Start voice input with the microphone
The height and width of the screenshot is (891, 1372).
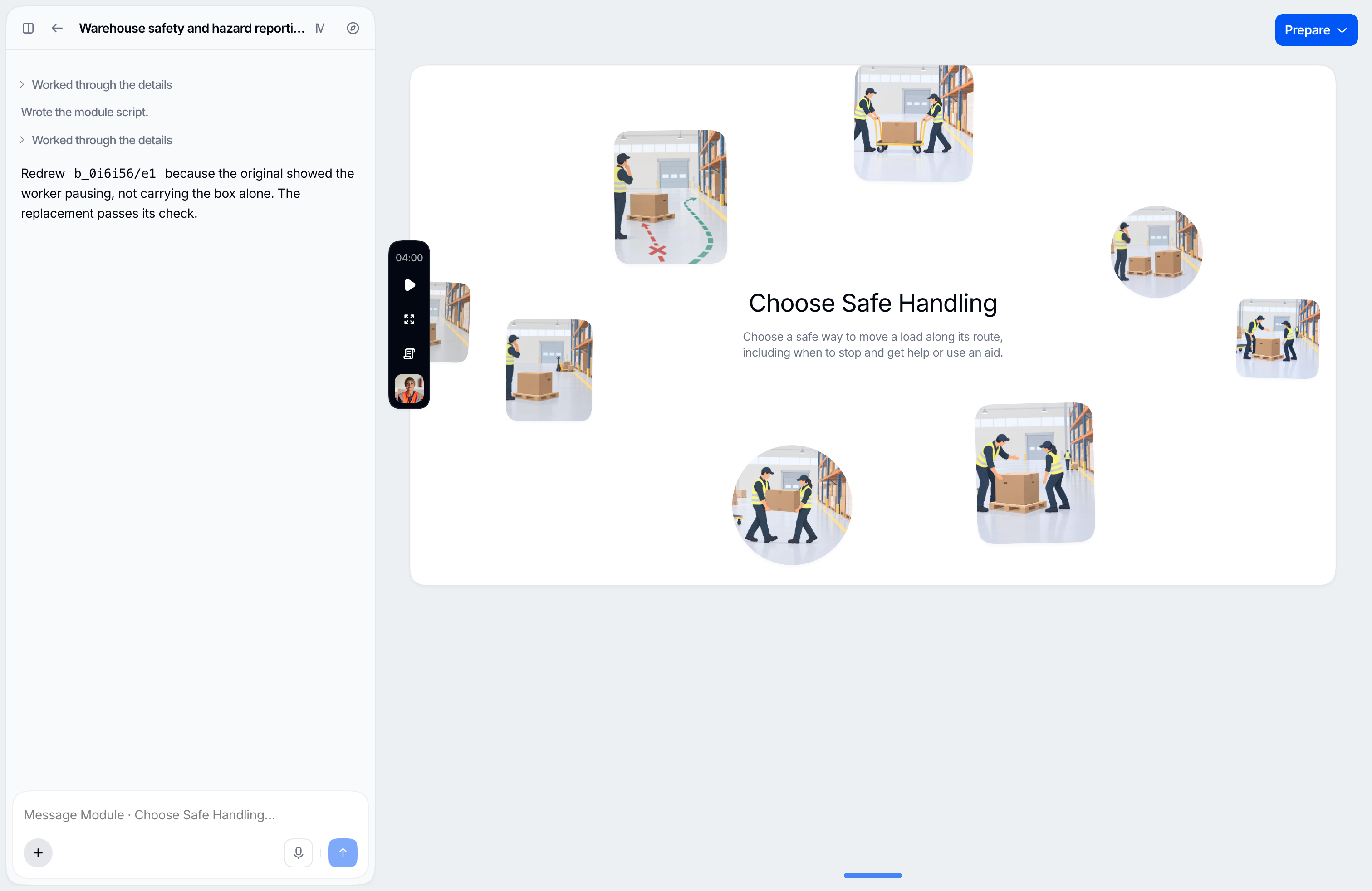point(298,852)
